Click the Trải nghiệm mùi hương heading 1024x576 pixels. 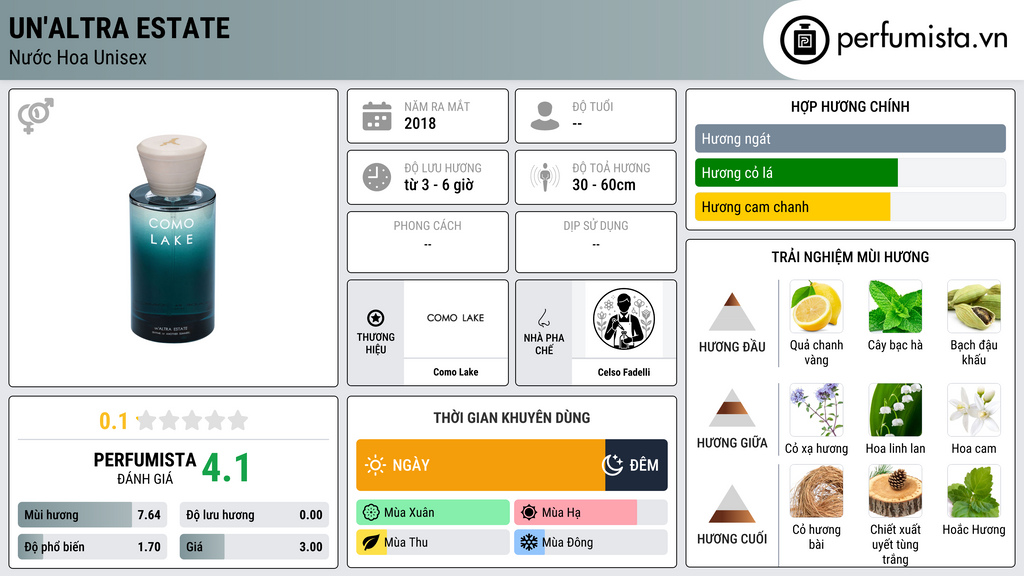pos(850,257)
